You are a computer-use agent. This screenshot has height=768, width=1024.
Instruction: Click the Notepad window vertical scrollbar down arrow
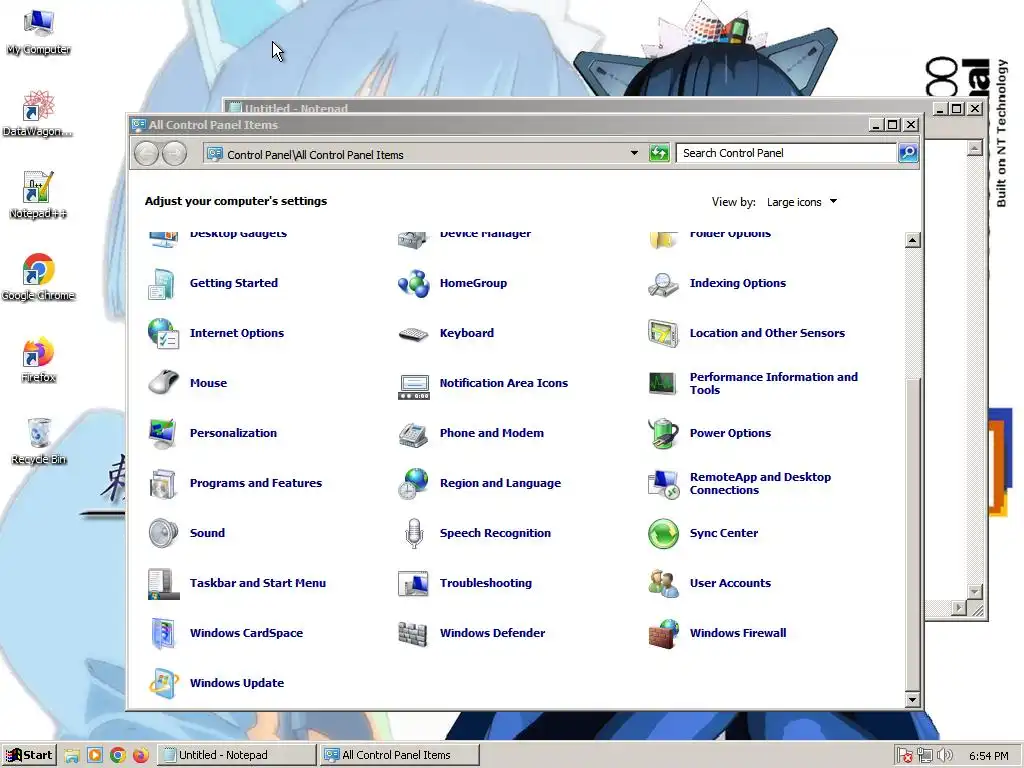(x=974, y=592)
